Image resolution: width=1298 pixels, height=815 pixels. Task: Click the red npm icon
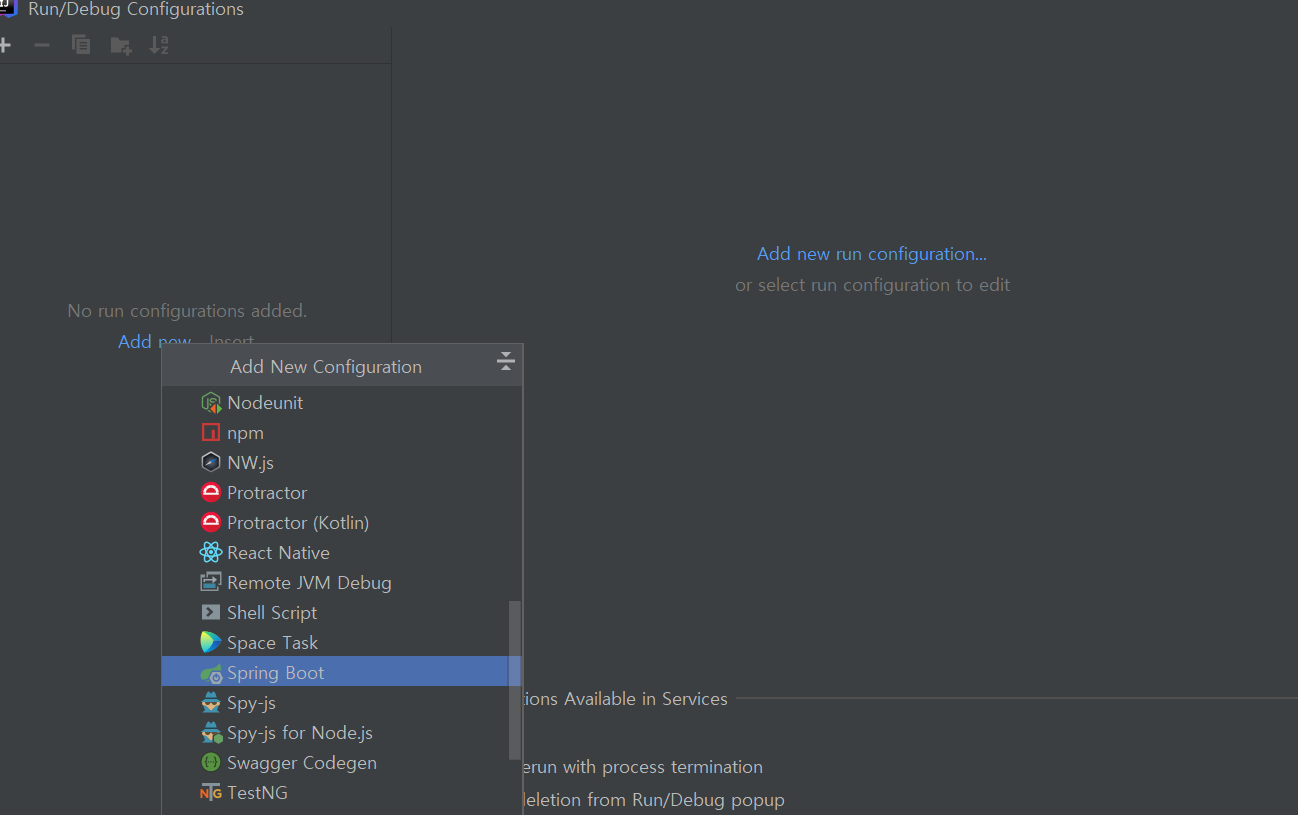point(211,433)
